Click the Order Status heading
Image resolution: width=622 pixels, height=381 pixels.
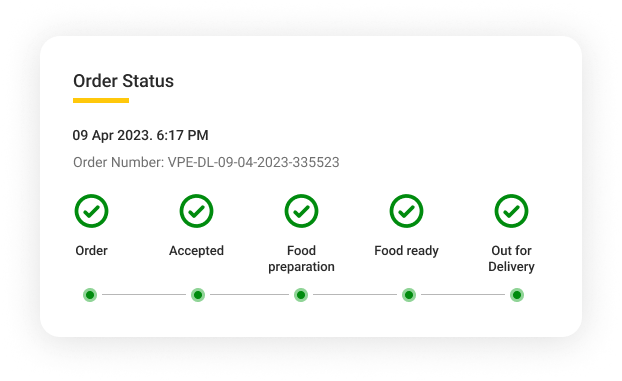tap(123, 81)
